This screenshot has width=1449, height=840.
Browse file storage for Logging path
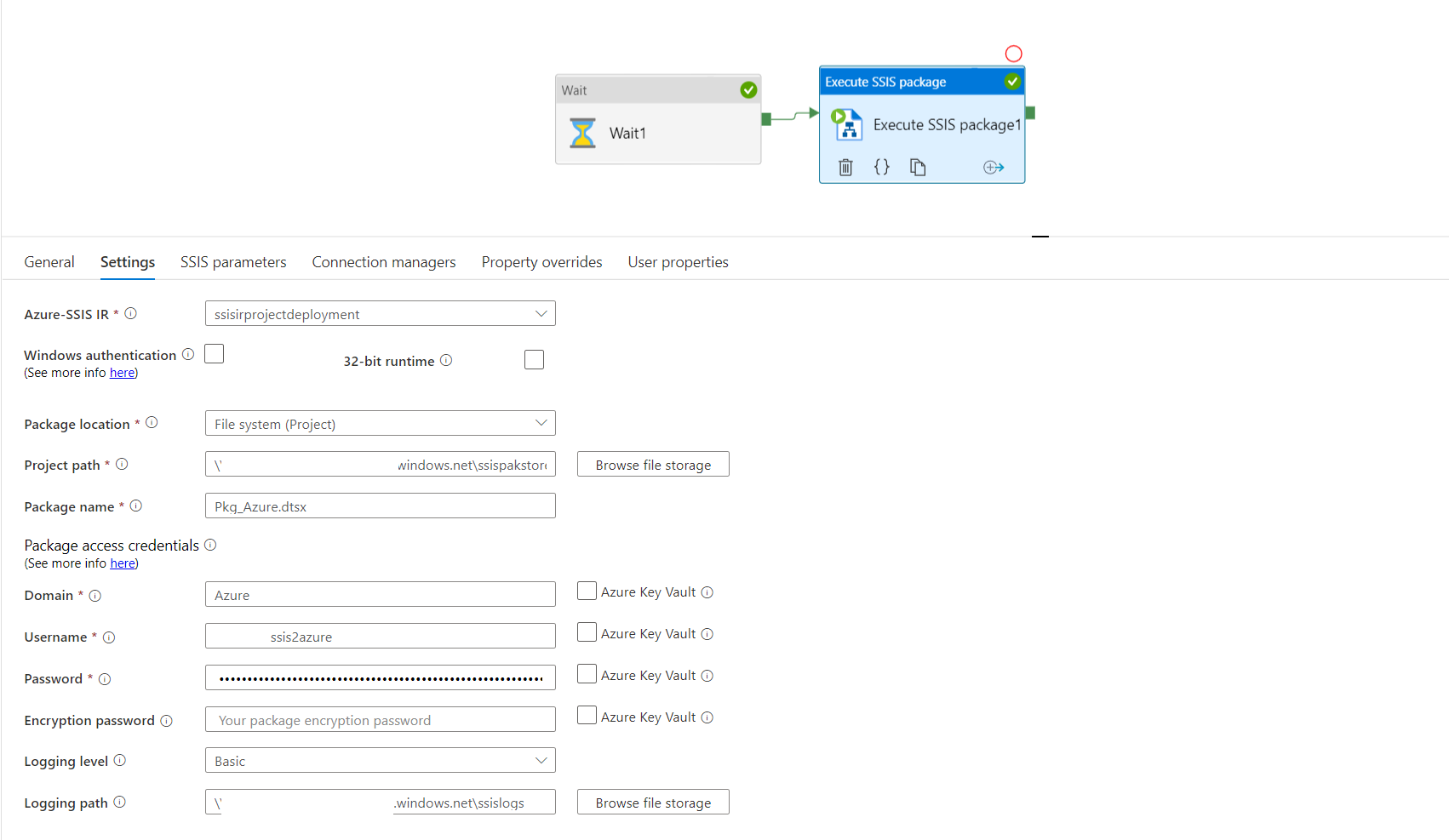tap(653, 802)
